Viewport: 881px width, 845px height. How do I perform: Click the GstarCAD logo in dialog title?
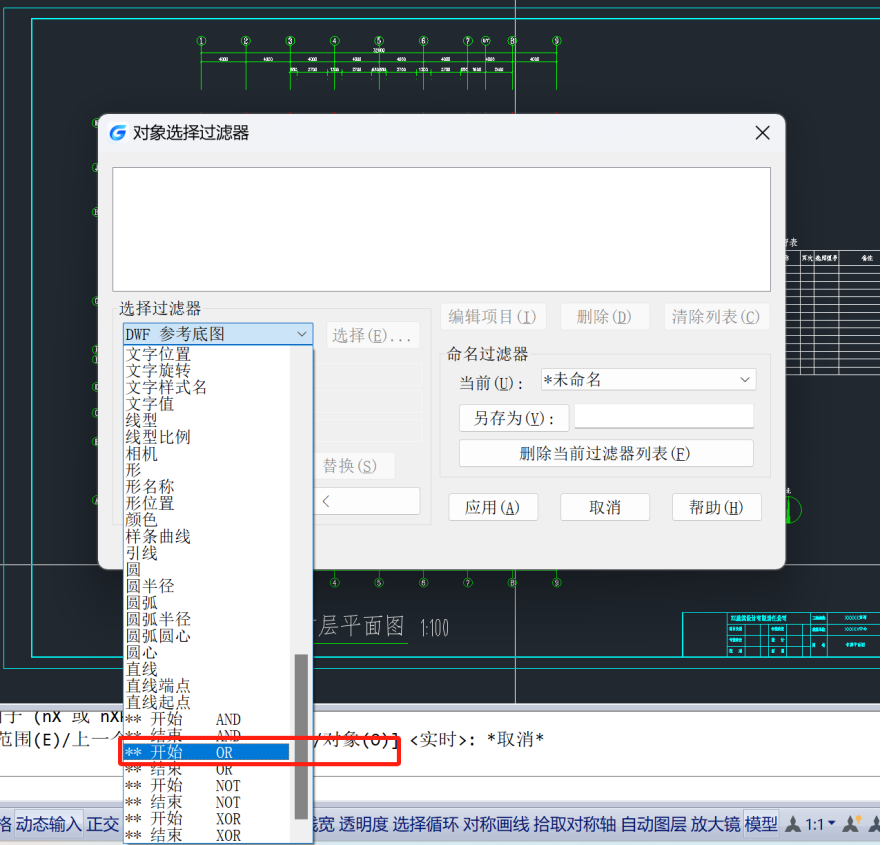pyautogui.click(x=118, y=133)
